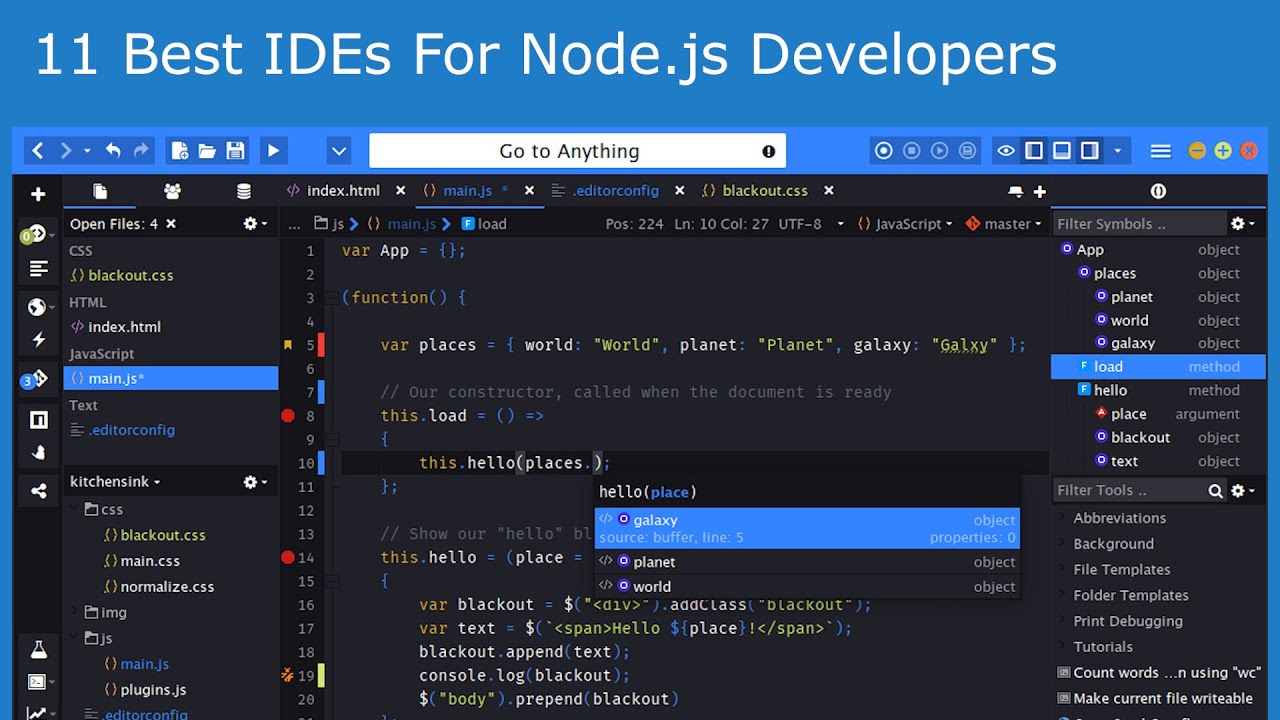Collapse the css folder

(74, 509)
